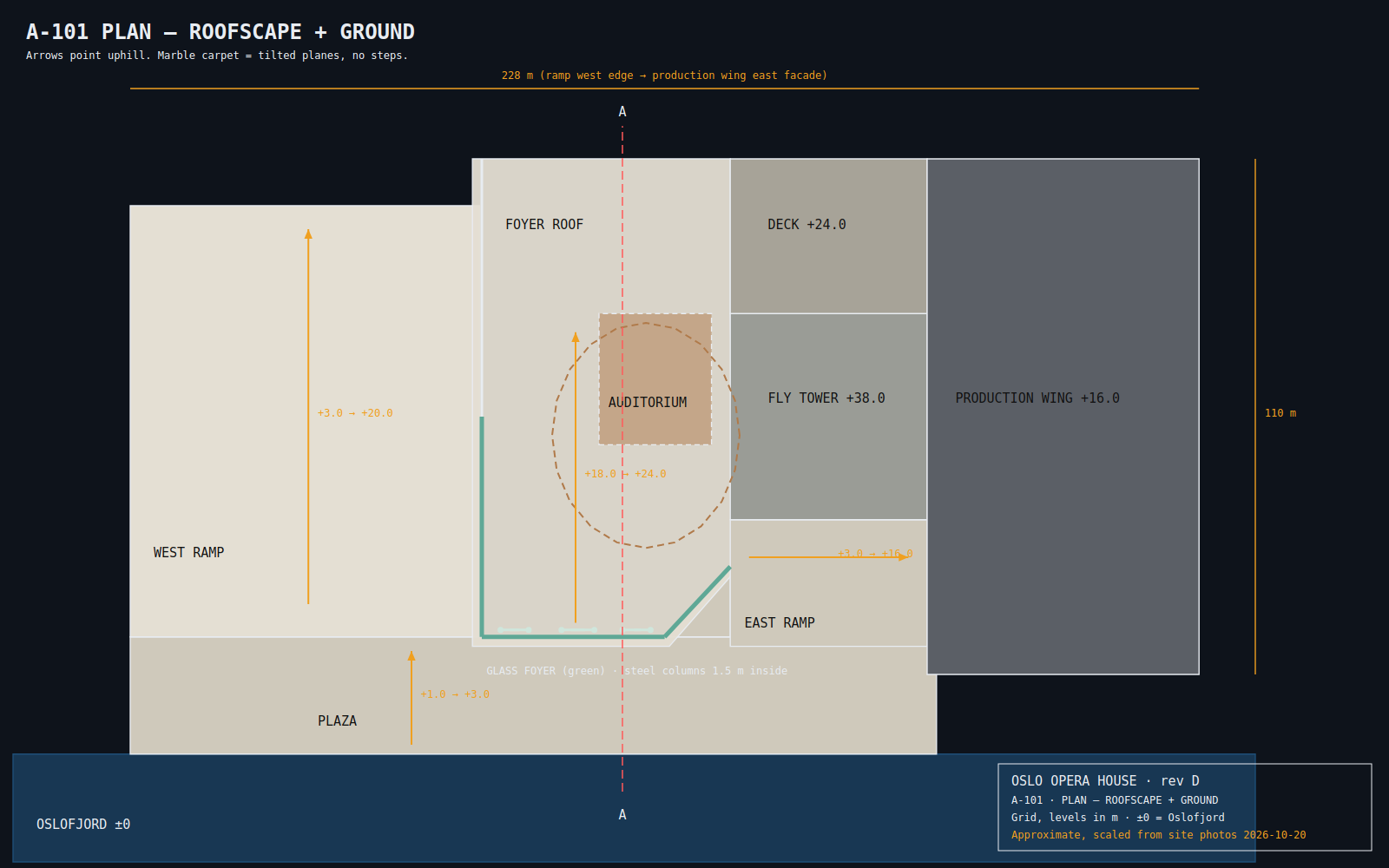Select the 'DECK +24.0' label
Screen dimensions: 1389x868
[806, 225]
